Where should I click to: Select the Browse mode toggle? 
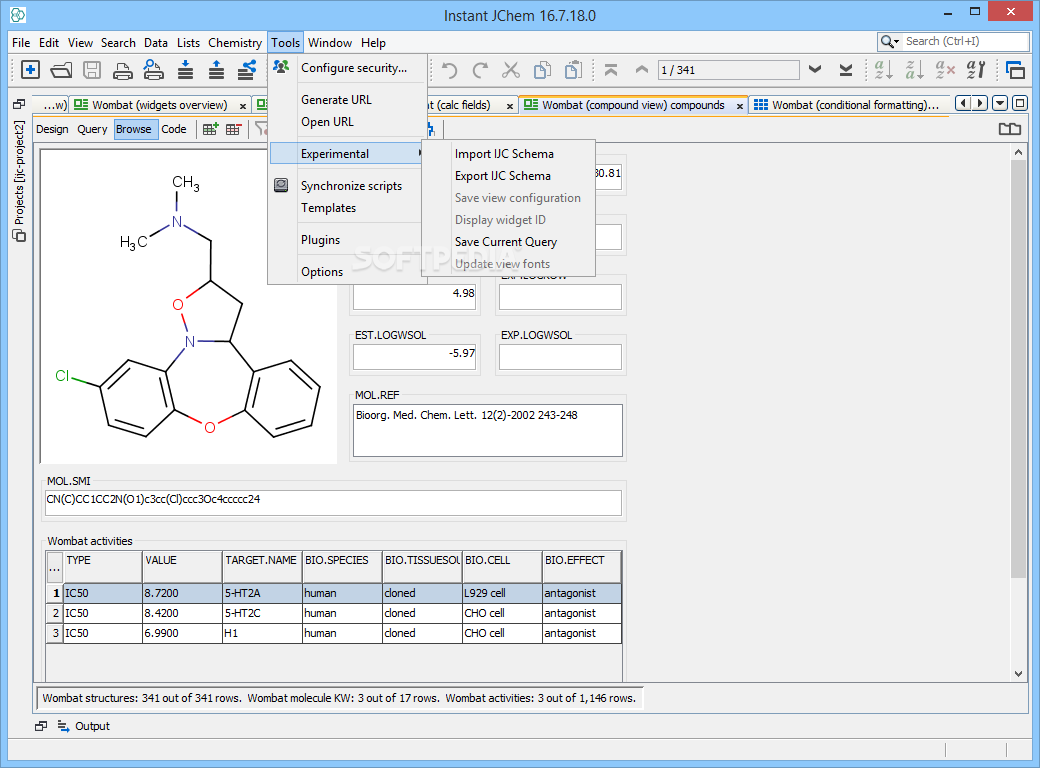pos(134,129)
